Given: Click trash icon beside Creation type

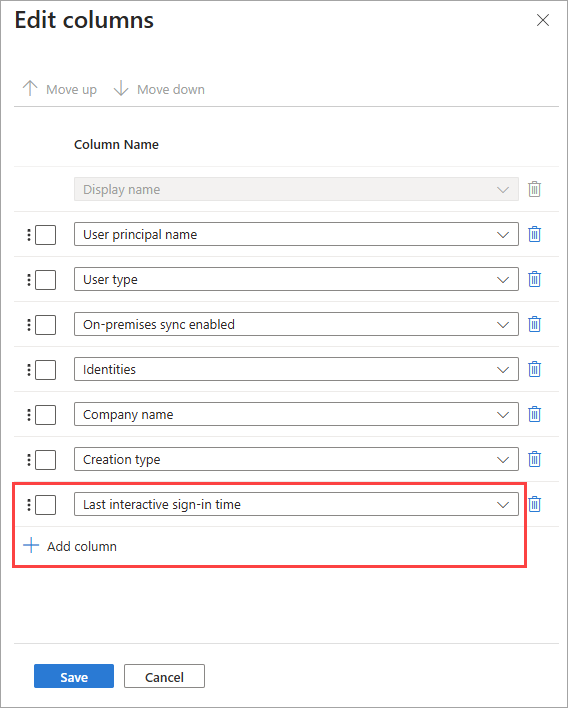Looking at the screenshot, I should (534, 459).
